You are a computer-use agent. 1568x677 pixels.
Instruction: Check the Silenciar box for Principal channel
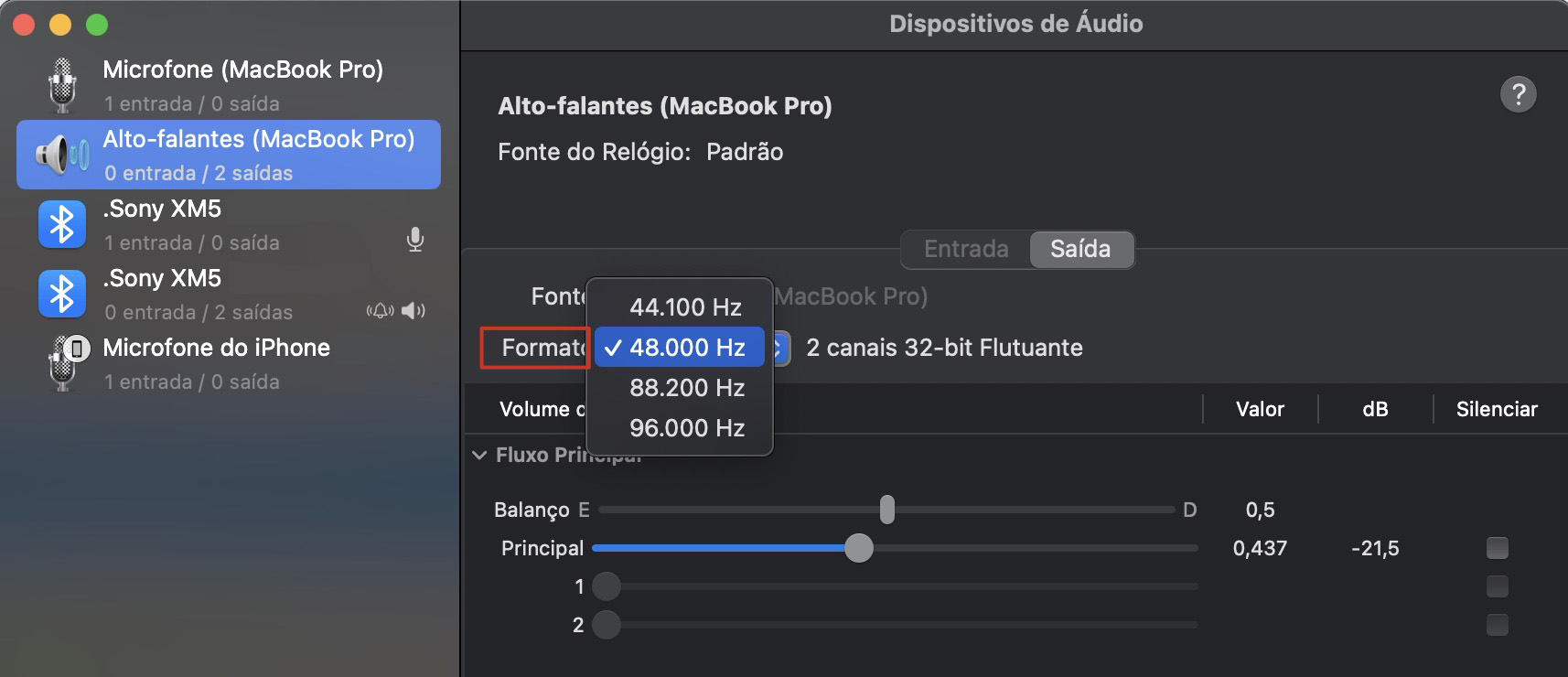click(1498, 547)
